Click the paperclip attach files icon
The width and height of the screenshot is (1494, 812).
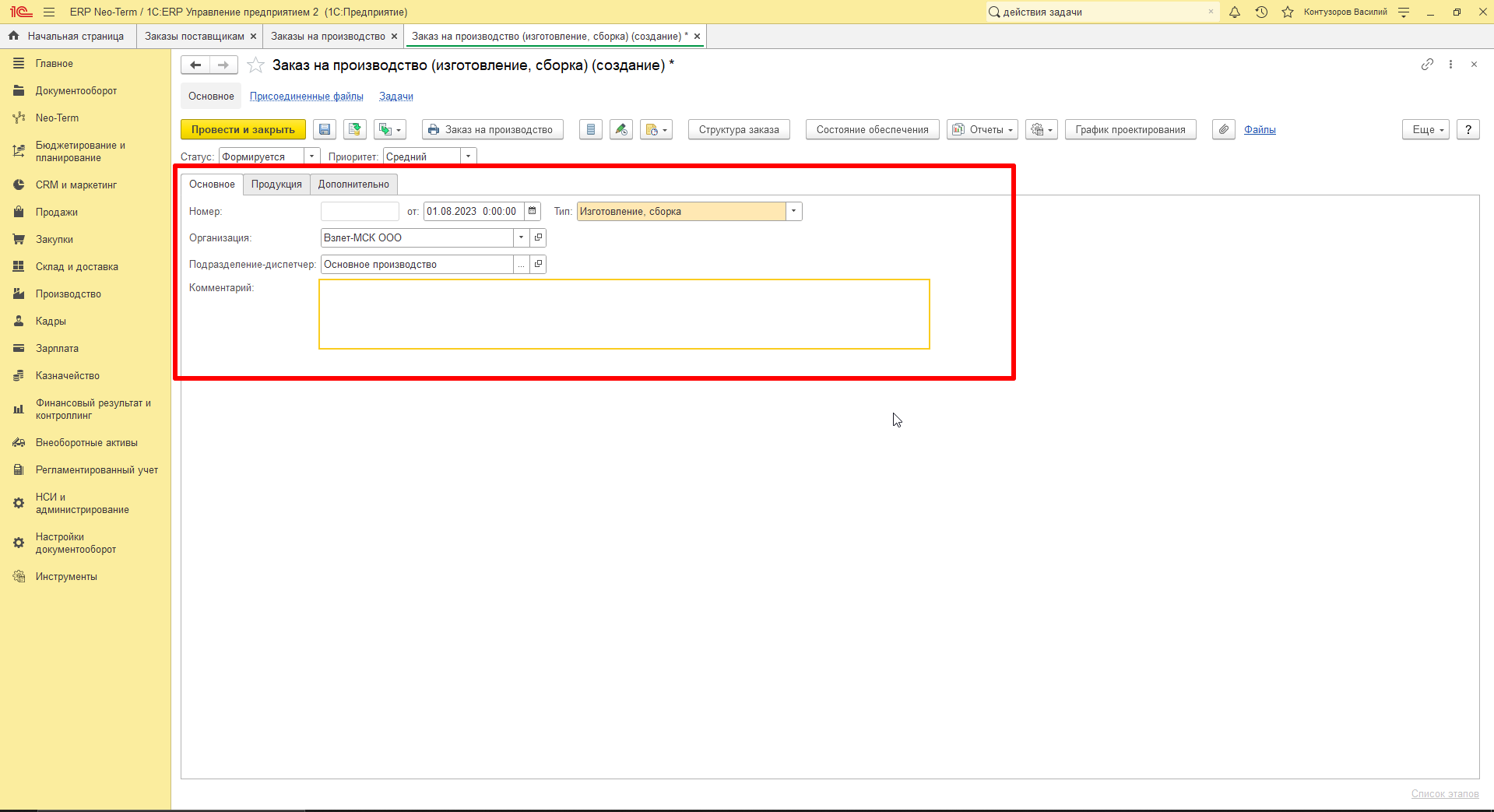pyautogui.click(x=1224, y=130)
